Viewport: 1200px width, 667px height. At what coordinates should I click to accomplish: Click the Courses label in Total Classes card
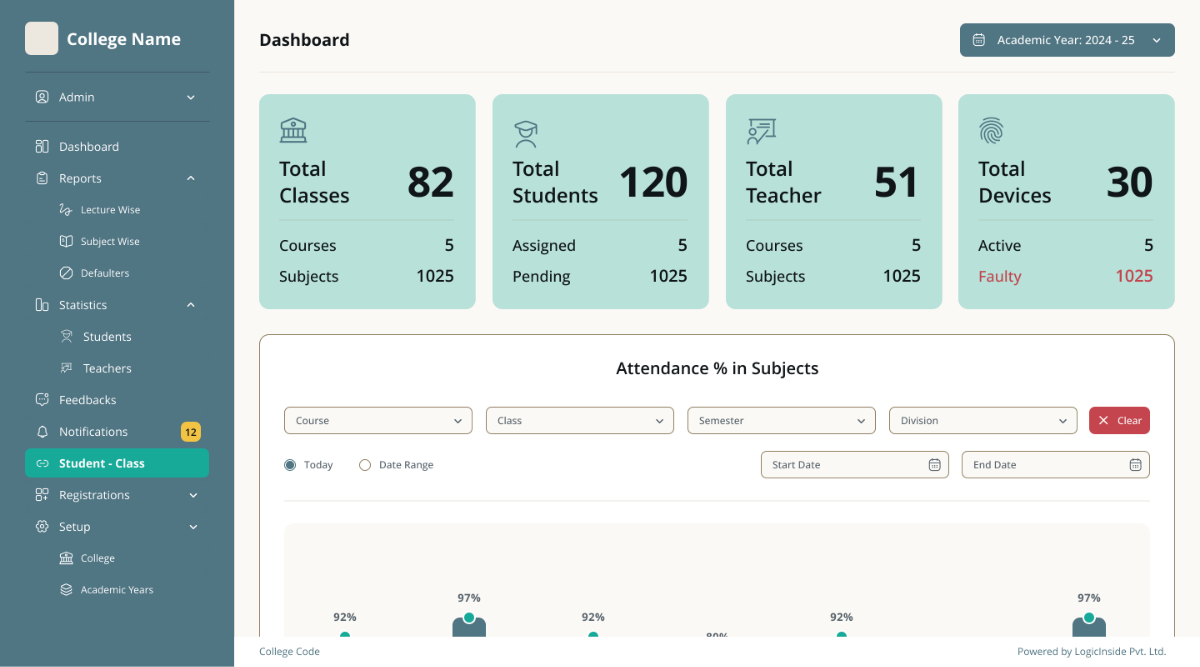[308, 246]
